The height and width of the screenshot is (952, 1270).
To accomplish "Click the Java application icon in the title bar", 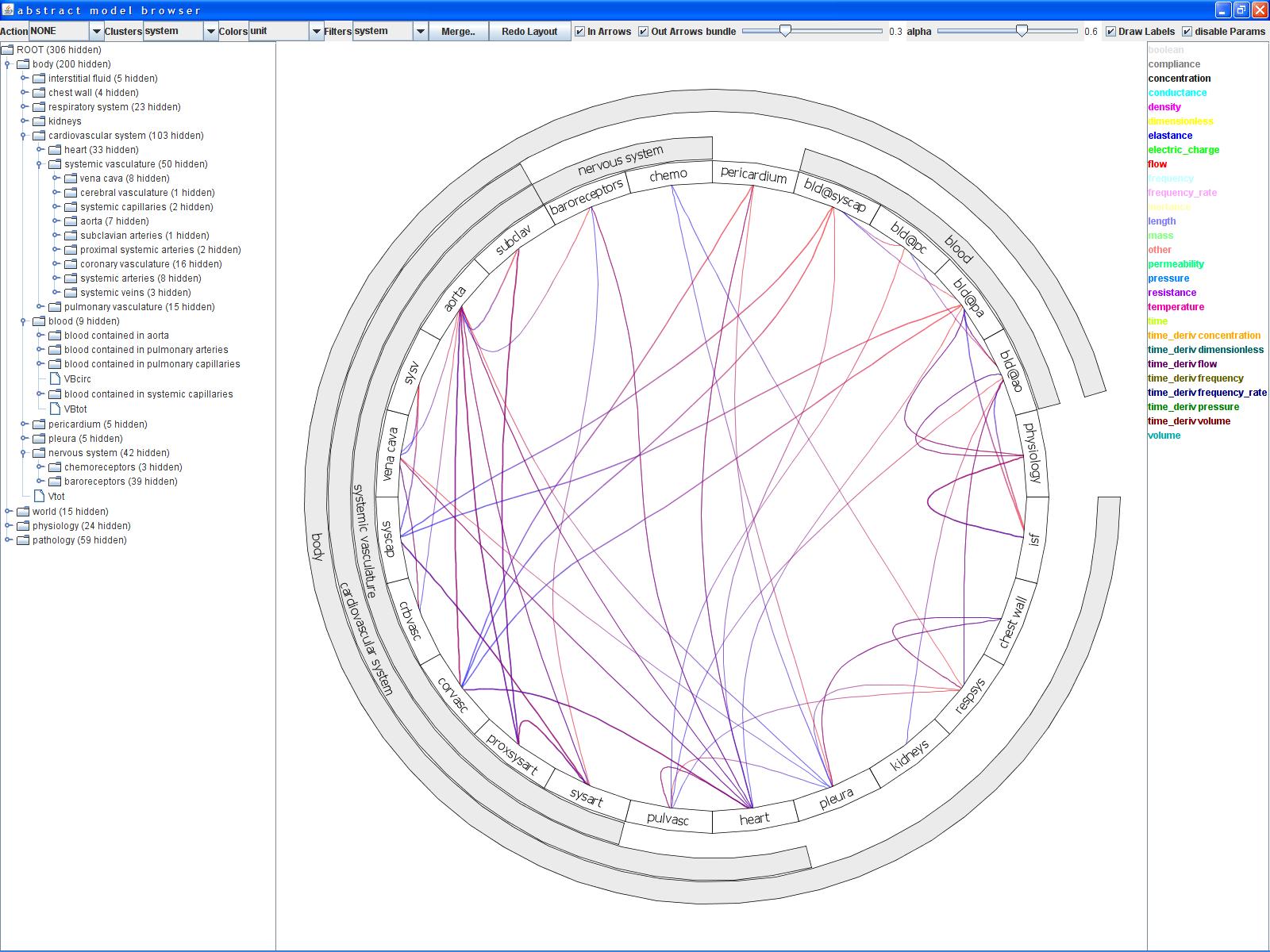I will [8, 10].
